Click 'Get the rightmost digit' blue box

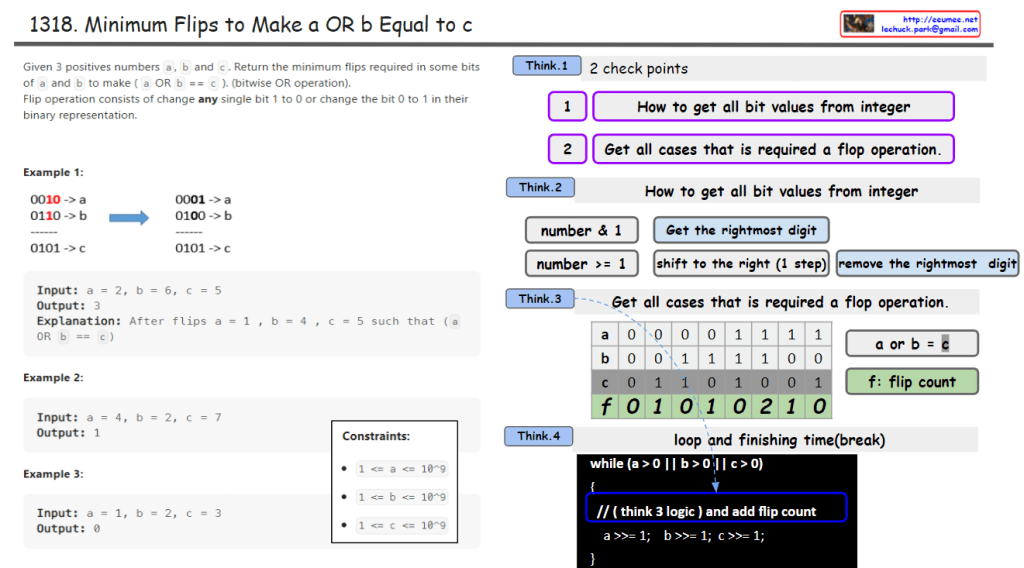pos(741,231)
